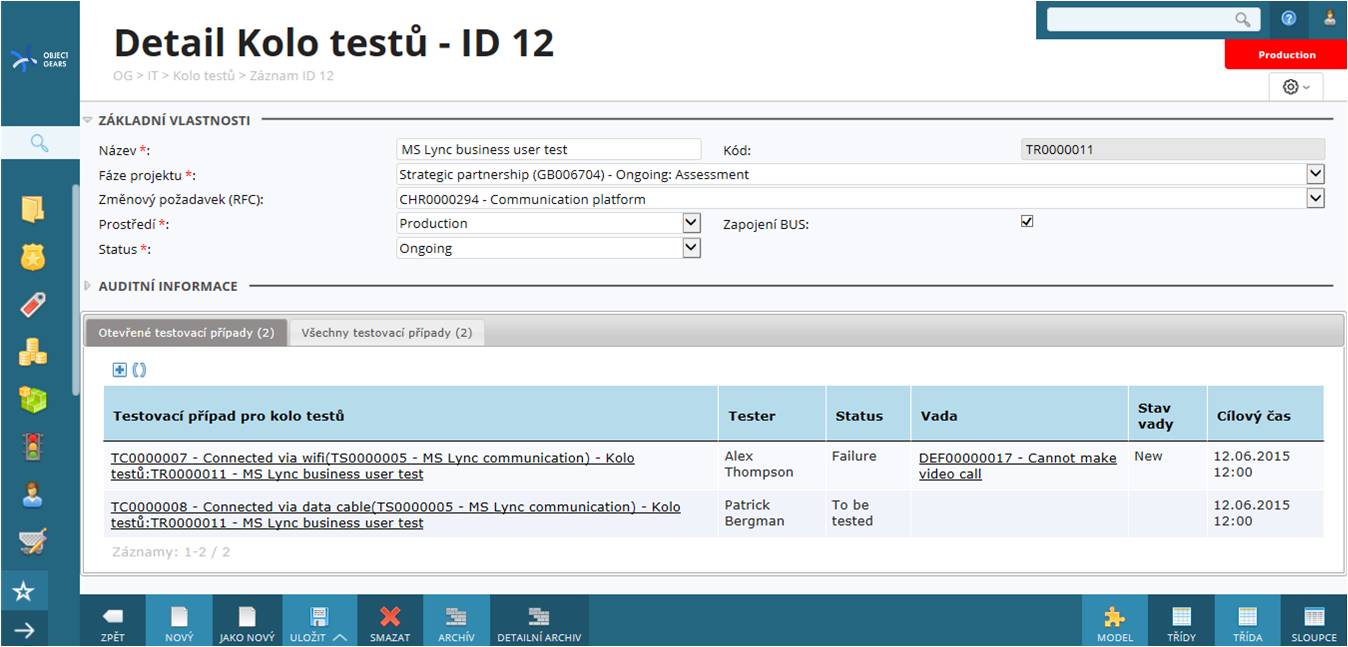1348x647 pixels.
Task: Open the red tag sidebar module
Action: click(x=33, y=305)
